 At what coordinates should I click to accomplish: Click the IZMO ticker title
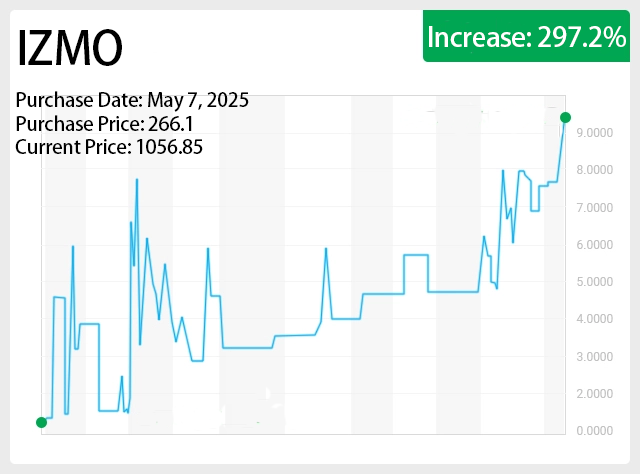click(70, 48)
